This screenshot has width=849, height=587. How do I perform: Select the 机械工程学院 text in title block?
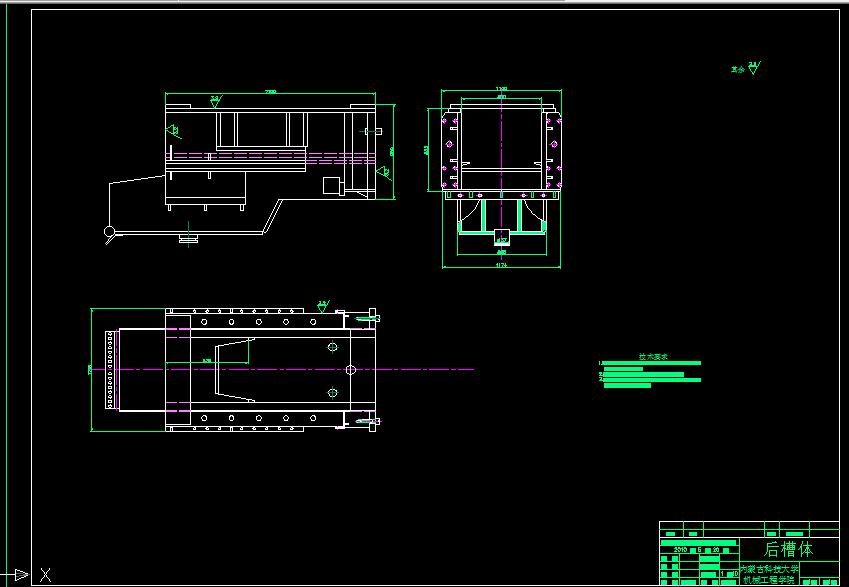click(x=768, y=580)
